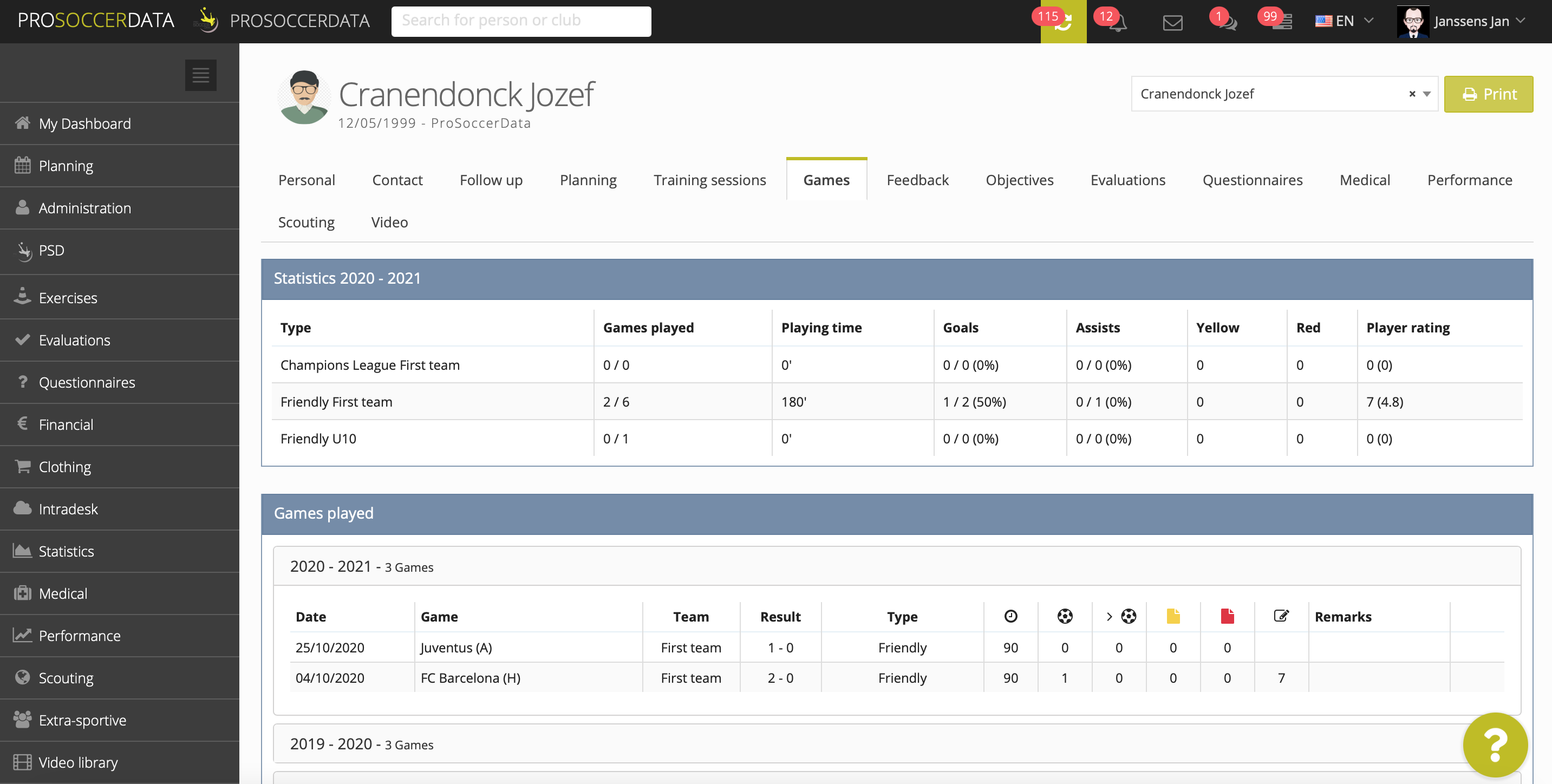Click the Janssens Jan profile picture

point(1412,22)
